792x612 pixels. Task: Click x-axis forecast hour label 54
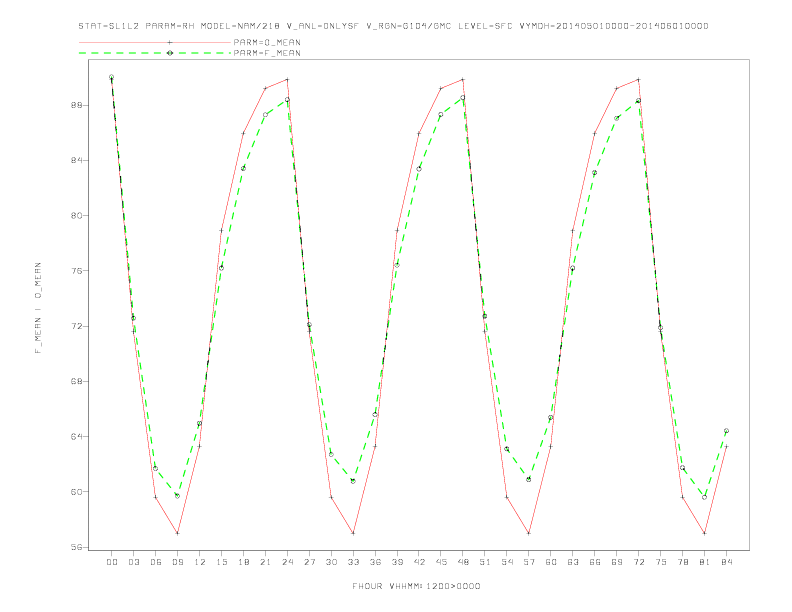tap(507, 562)
